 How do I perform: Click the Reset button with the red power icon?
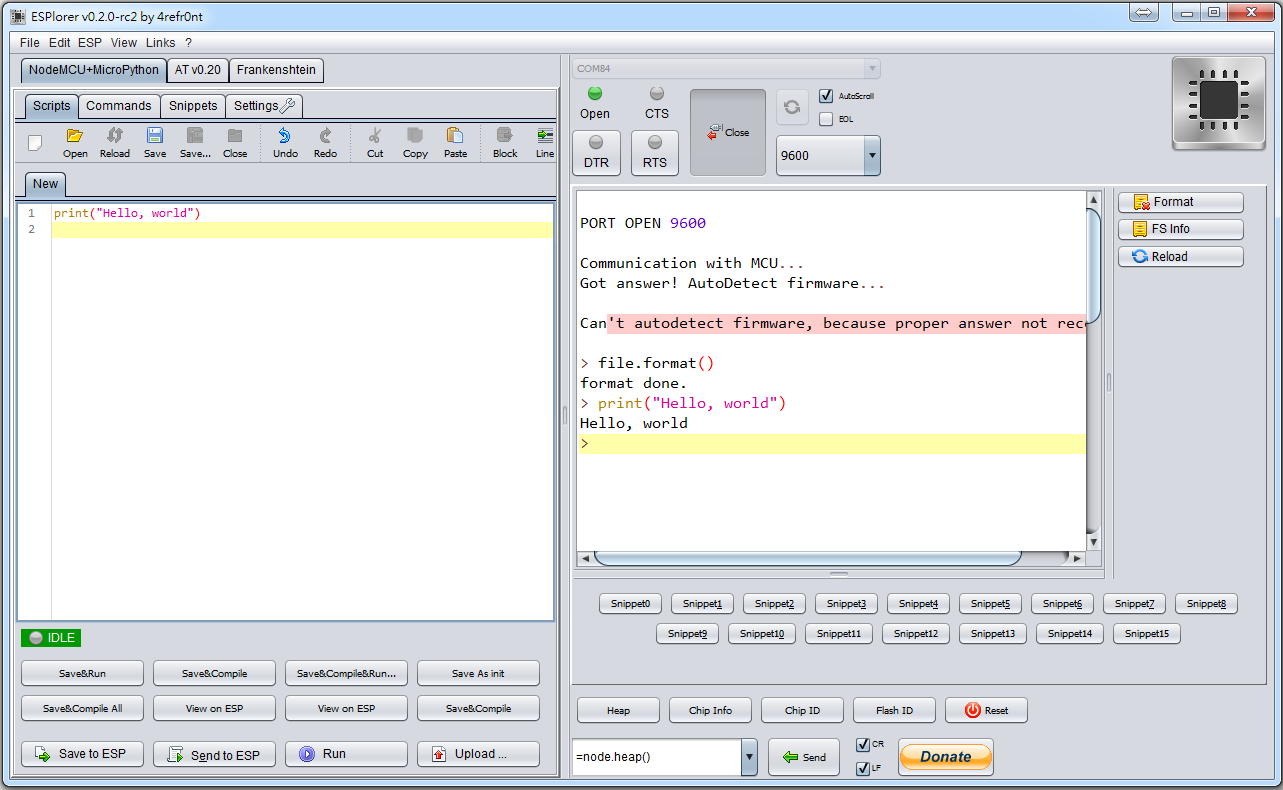986,710
